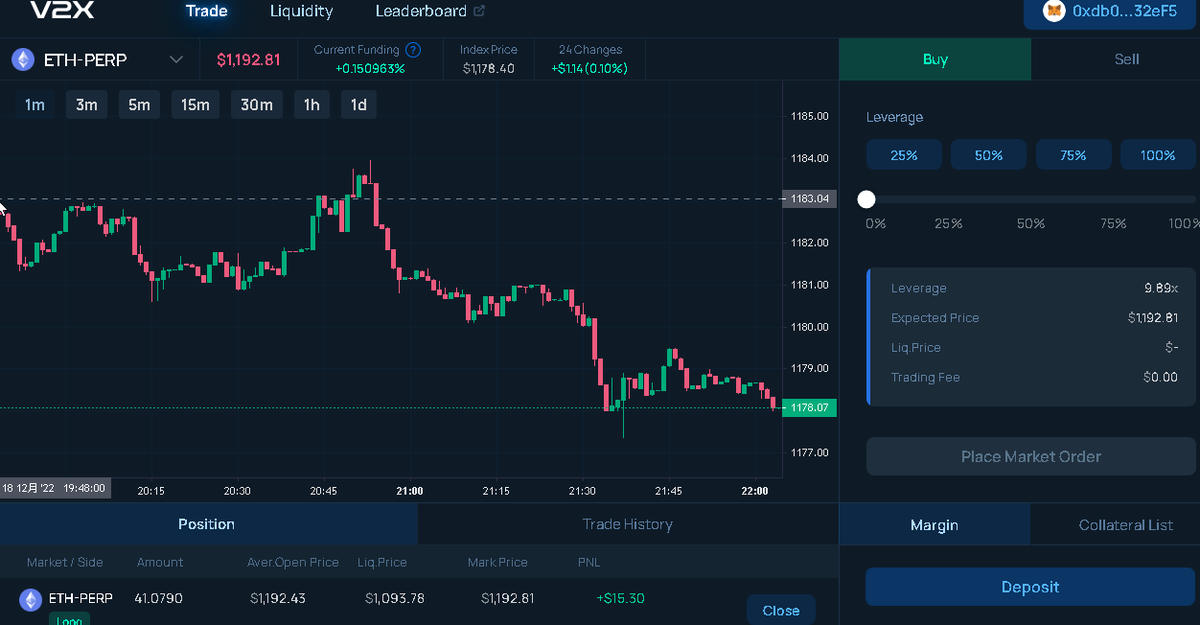Screen dimensions: 1200x625
Task: Switch to the Sell tab
Action: (x=1127, y=59)
